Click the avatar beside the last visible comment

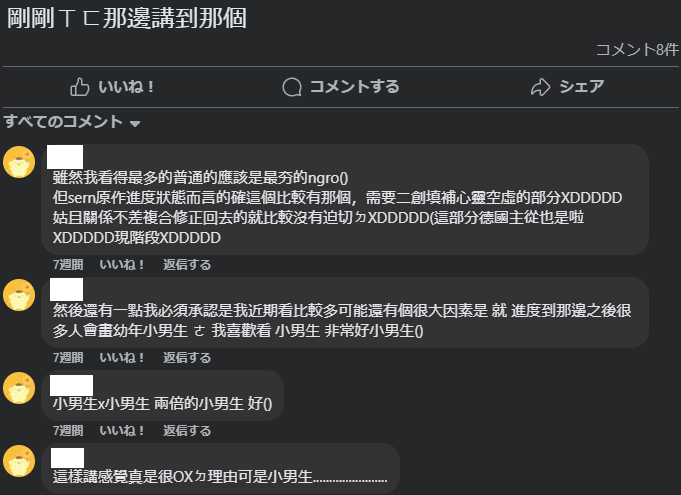tap(19, 461)
